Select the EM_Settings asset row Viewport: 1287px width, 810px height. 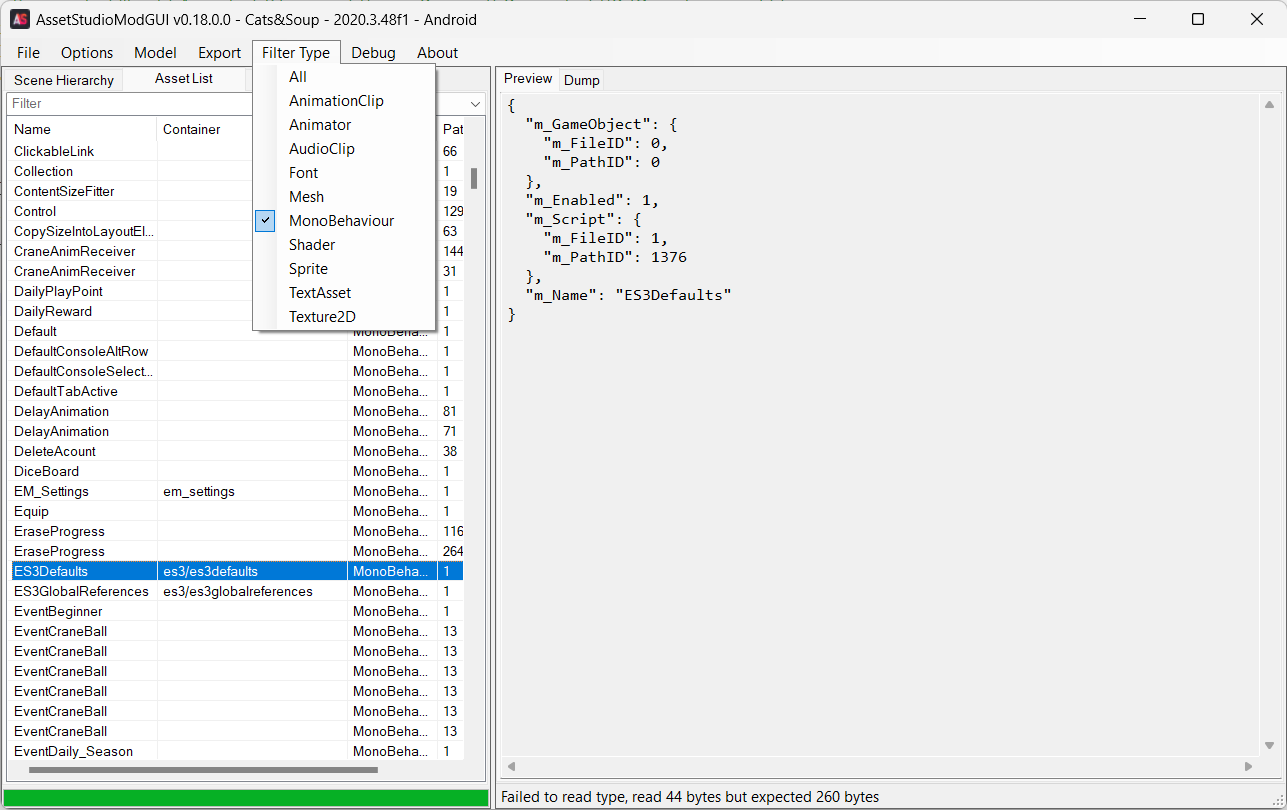coord(235,491)
